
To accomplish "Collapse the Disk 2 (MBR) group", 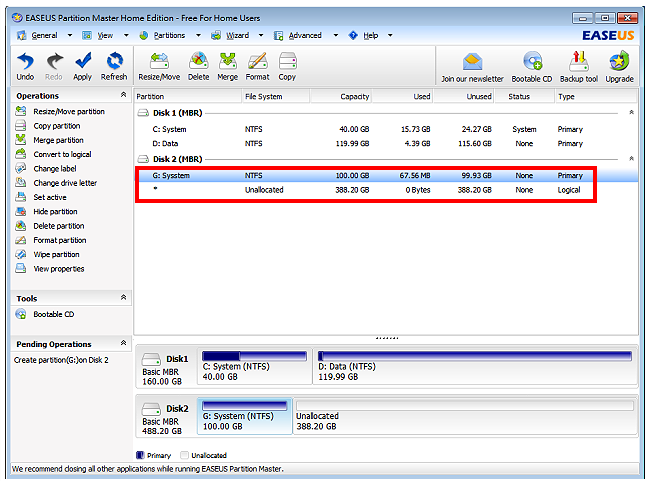I will click(x=631, y=159).
